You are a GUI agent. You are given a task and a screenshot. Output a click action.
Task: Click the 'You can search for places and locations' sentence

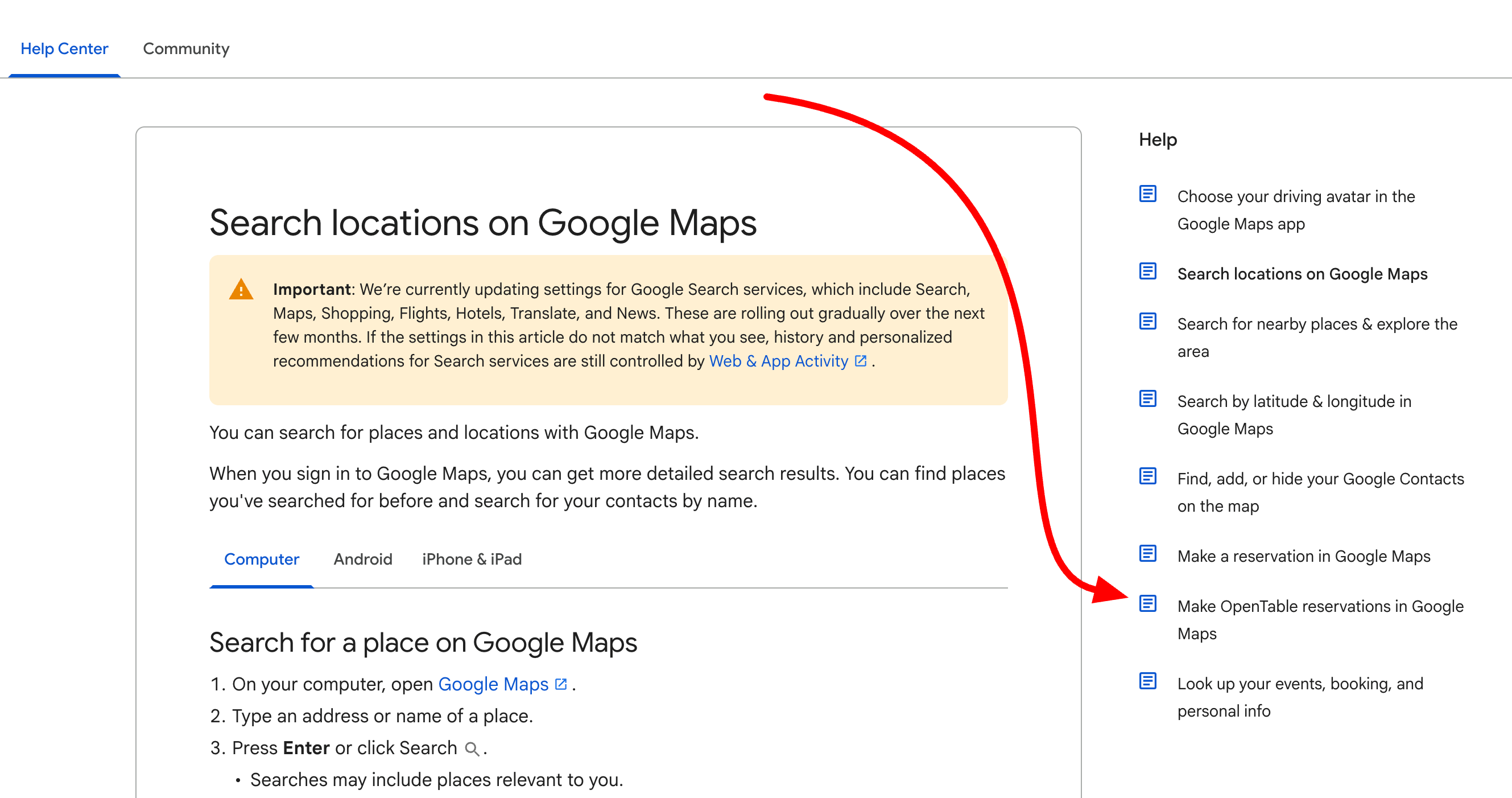454,433
